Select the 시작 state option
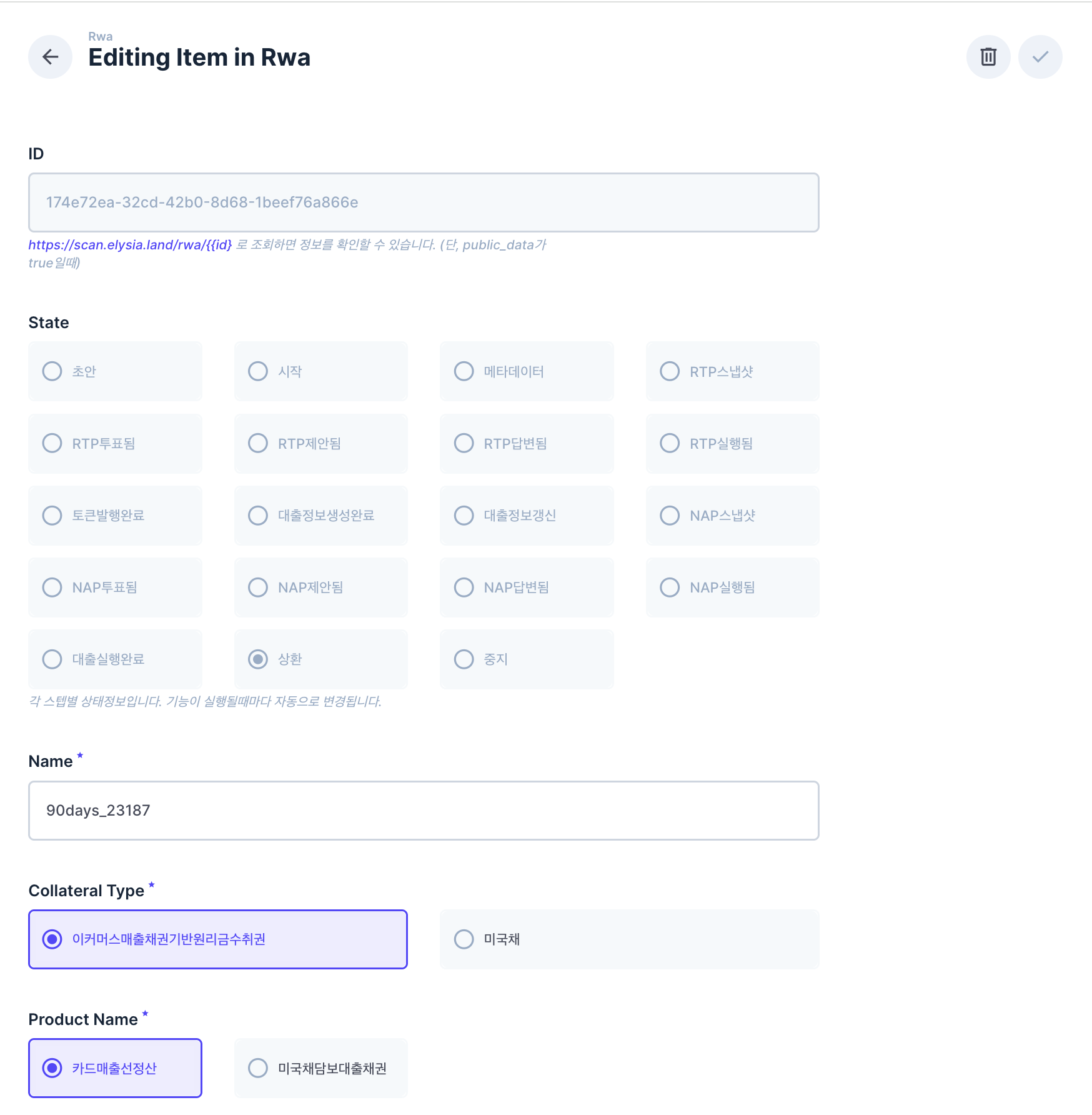This screenshot has height=1115, width=1092. point(258,371)
